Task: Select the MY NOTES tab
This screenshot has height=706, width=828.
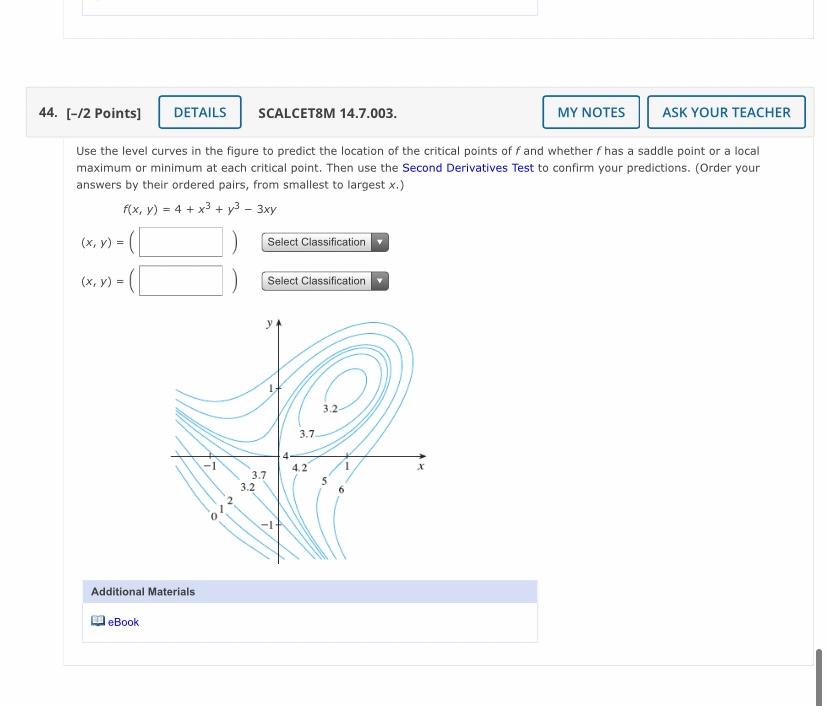Action: (591, 112)
